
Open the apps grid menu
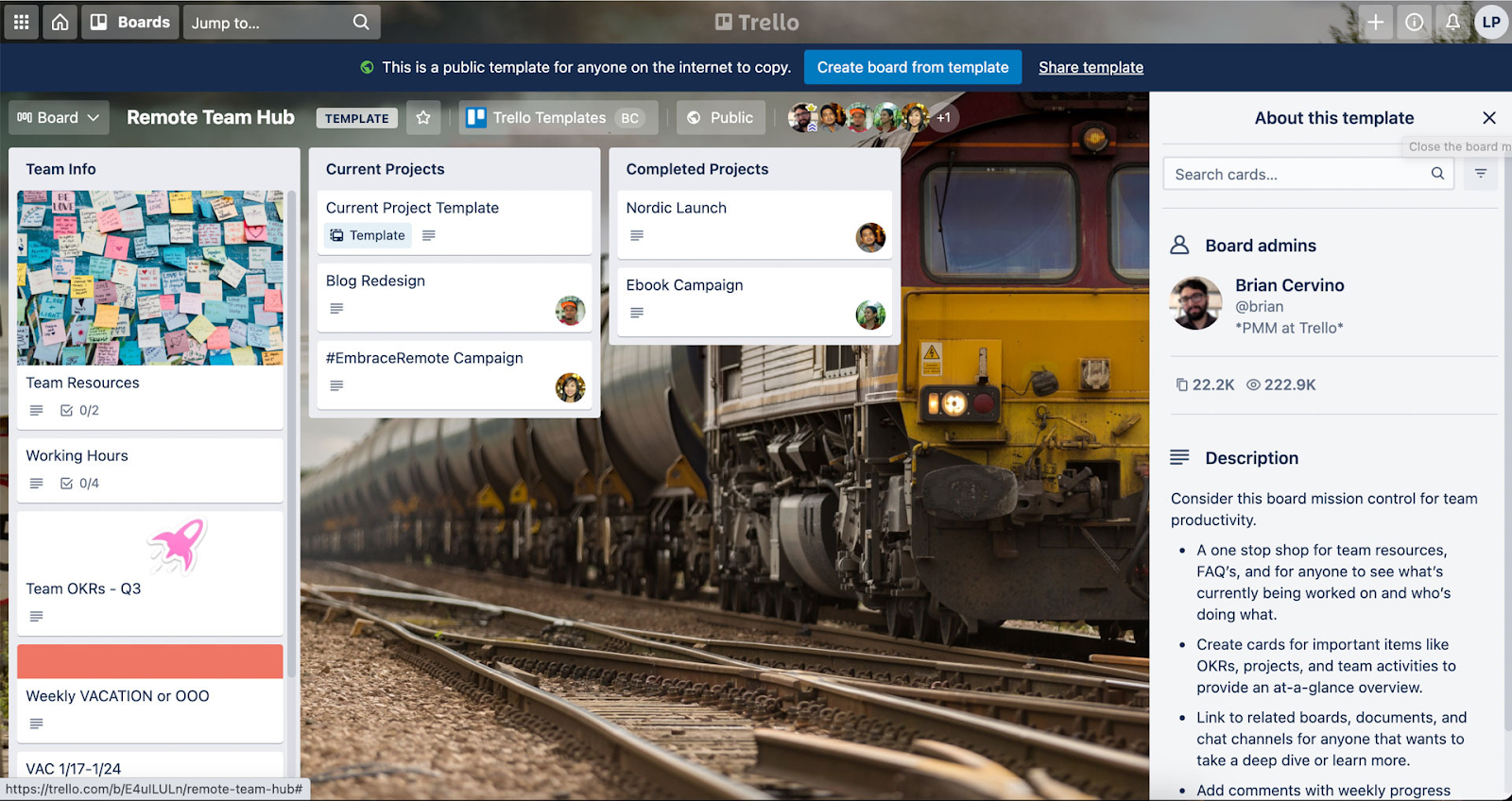pyautogui.click(x=21, y=22)
